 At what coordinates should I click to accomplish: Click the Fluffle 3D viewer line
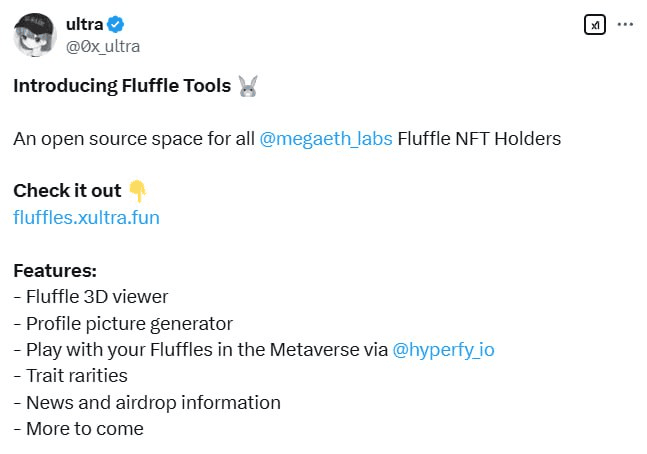pos(91,297)
